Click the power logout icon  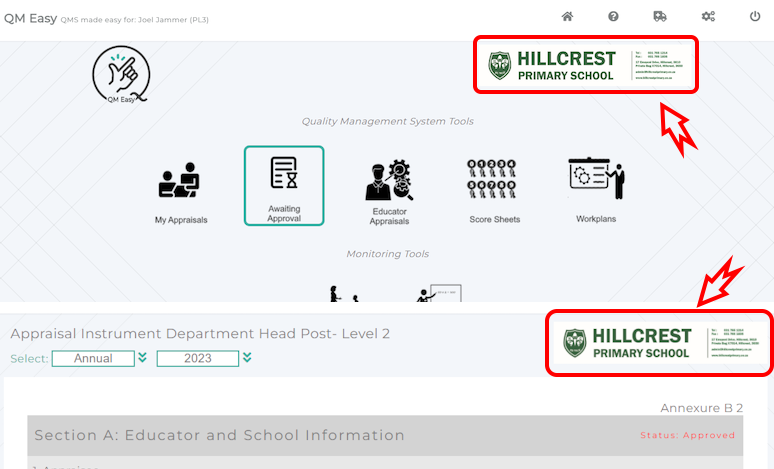[x=755, y=17]
